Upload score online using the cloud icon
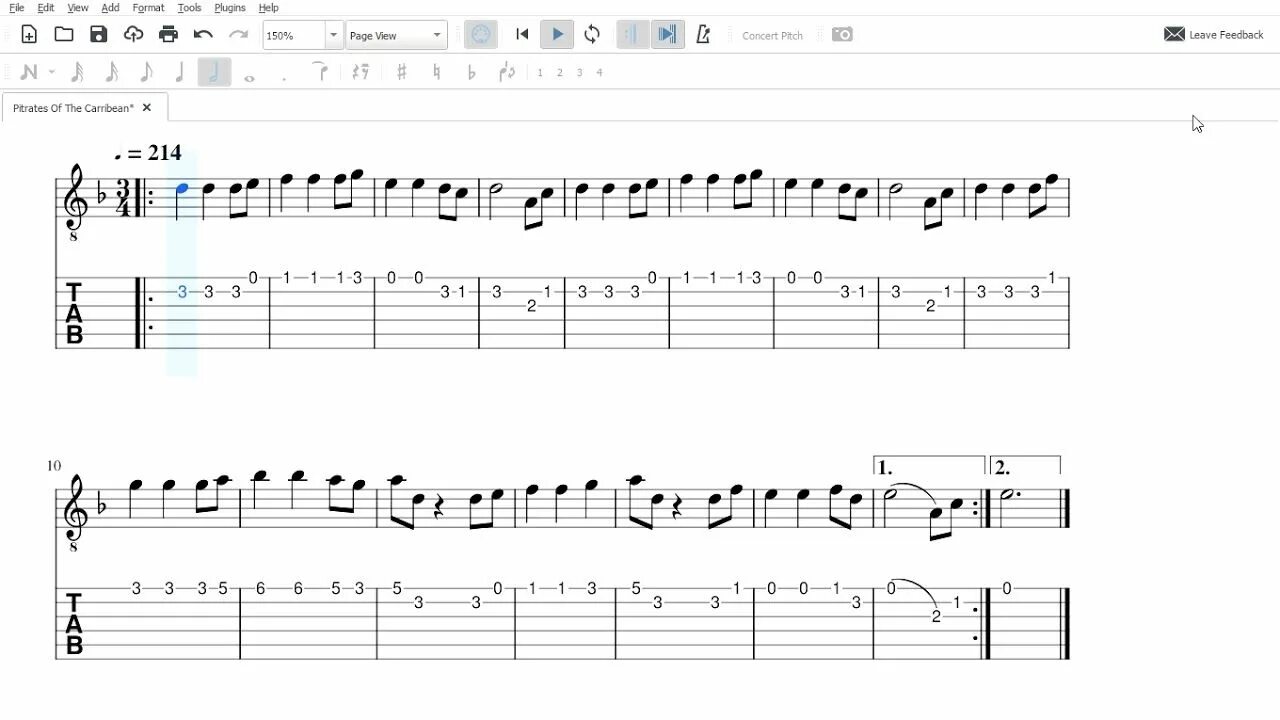The height and width of the screenshot is (720, 1280). click(133, 35)
